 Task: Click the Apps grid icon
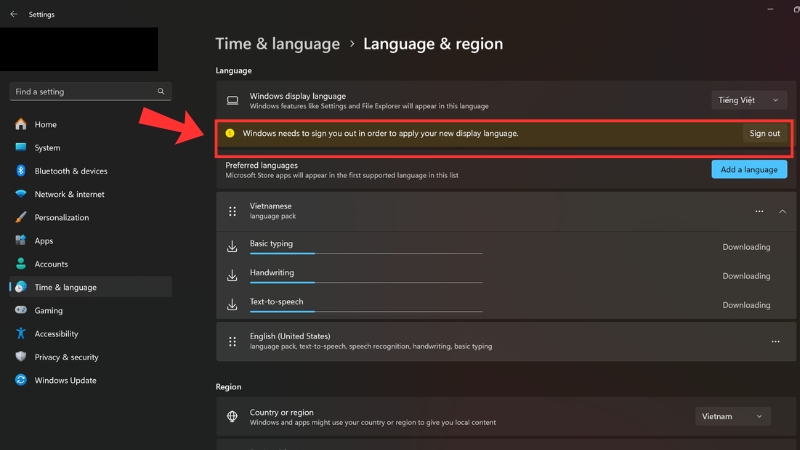click(21, 240)
